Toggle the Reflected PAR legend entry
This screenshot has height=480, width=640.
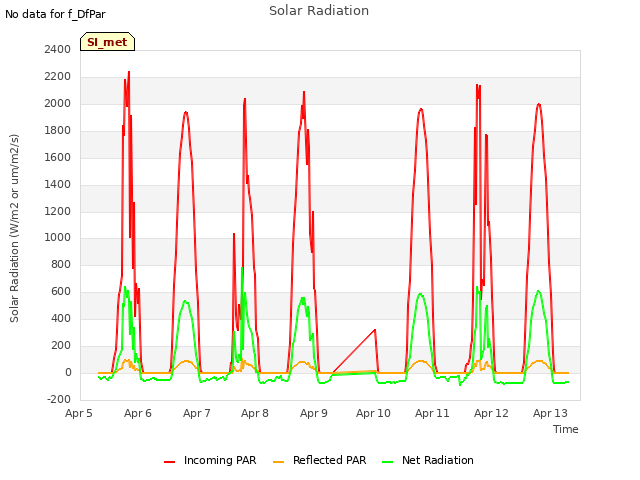pyautogui.click(x=320, y=460)
